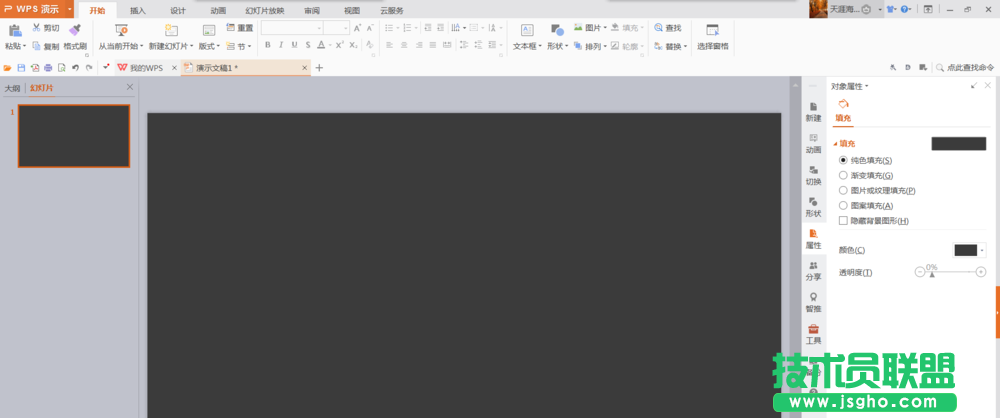This screenshot has height=418, width=1000.
Task: Open the Share (分享) sidebar panel
Action: pos(813,270)
